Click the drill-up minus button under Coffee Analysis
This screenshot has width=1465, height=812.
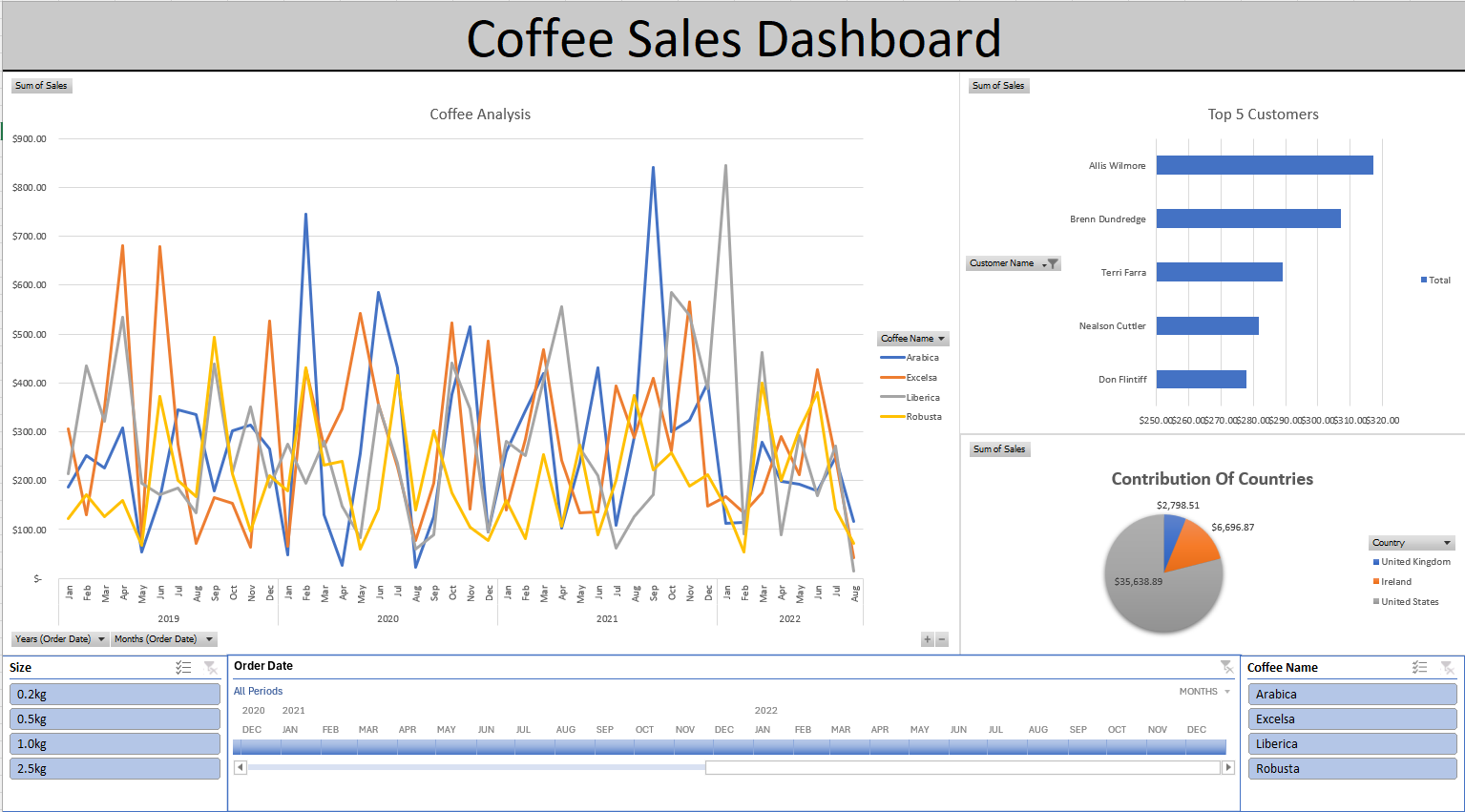click(x=942, y=639)
